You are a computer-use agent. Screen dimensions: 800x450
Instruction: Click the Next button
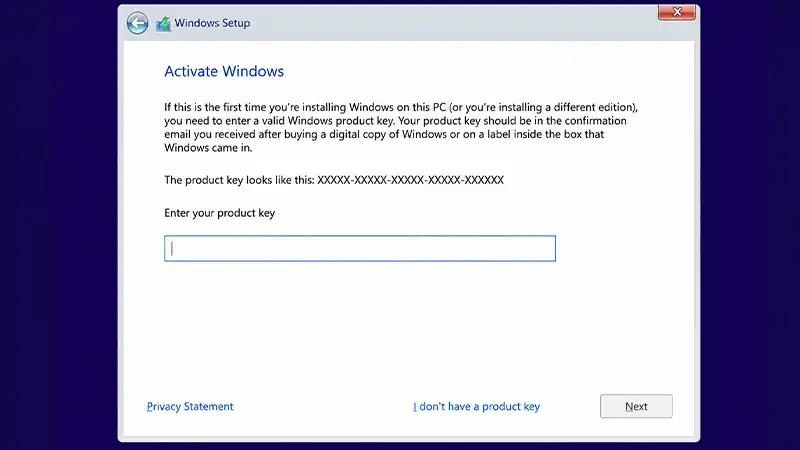tap(636, 406)
